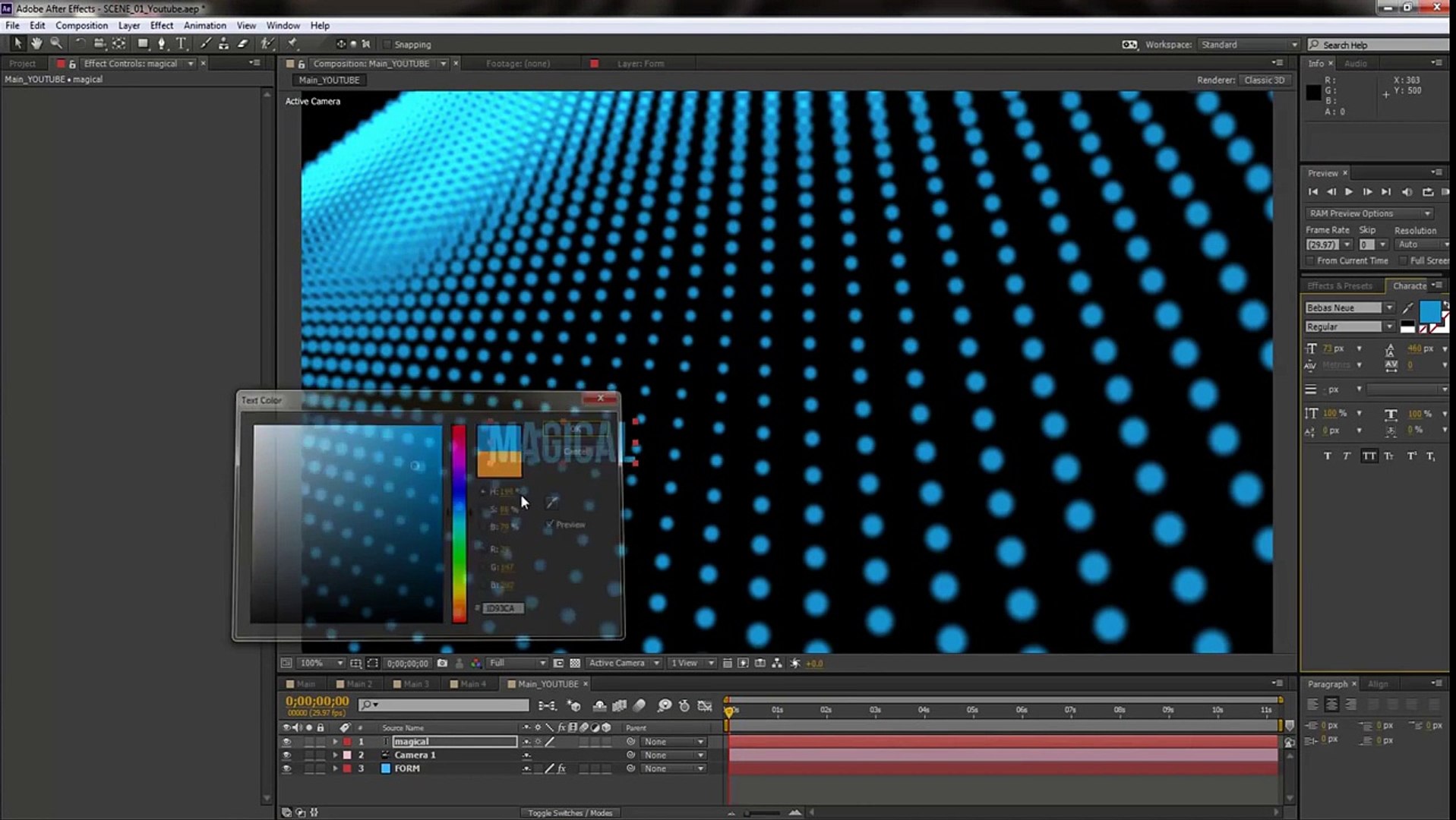1456x820 pixels.
Task: Open the resolution Full dropdown
Action: tap(517, 663)
